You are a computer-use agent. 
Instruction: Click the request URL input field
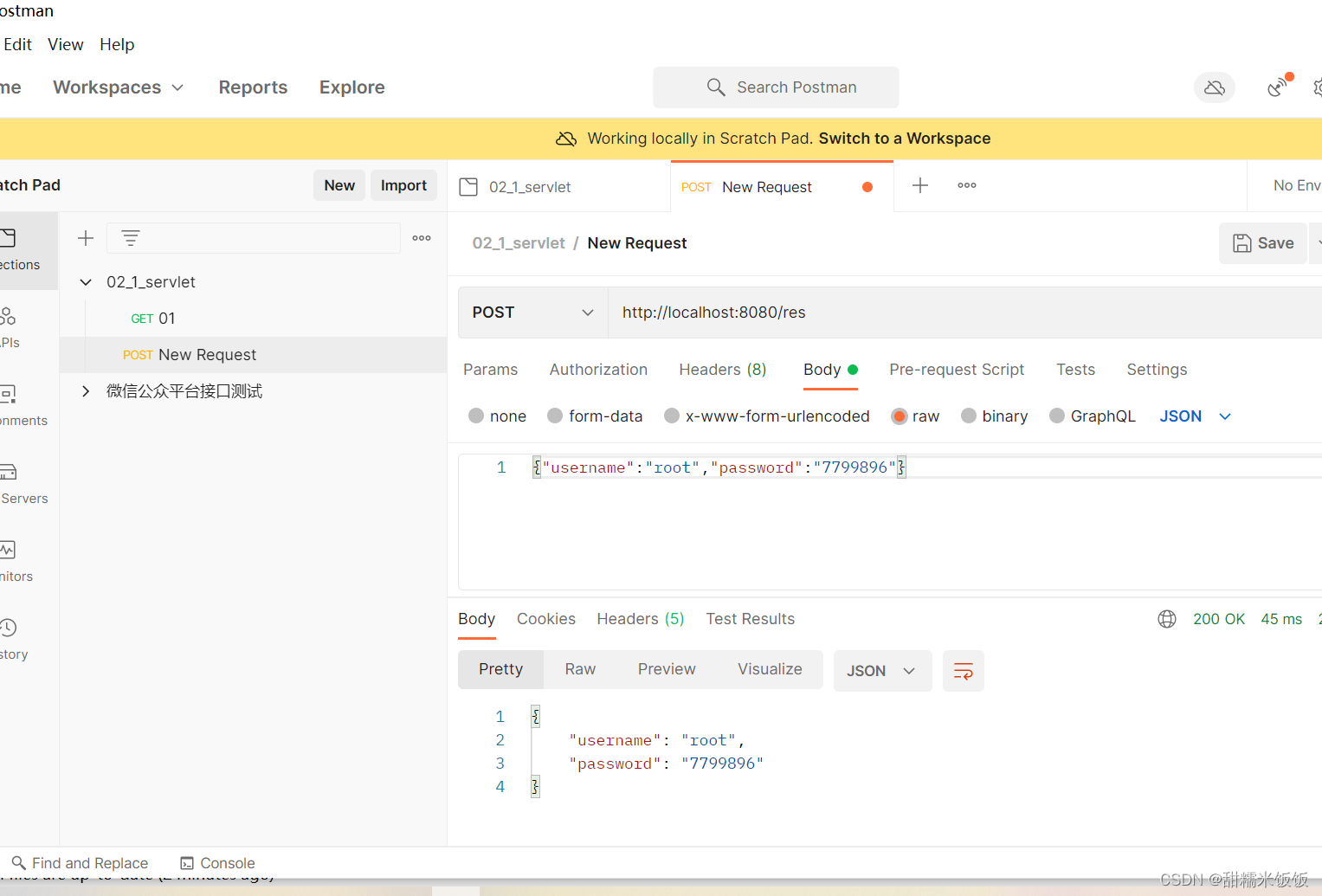tap(866, 313)
